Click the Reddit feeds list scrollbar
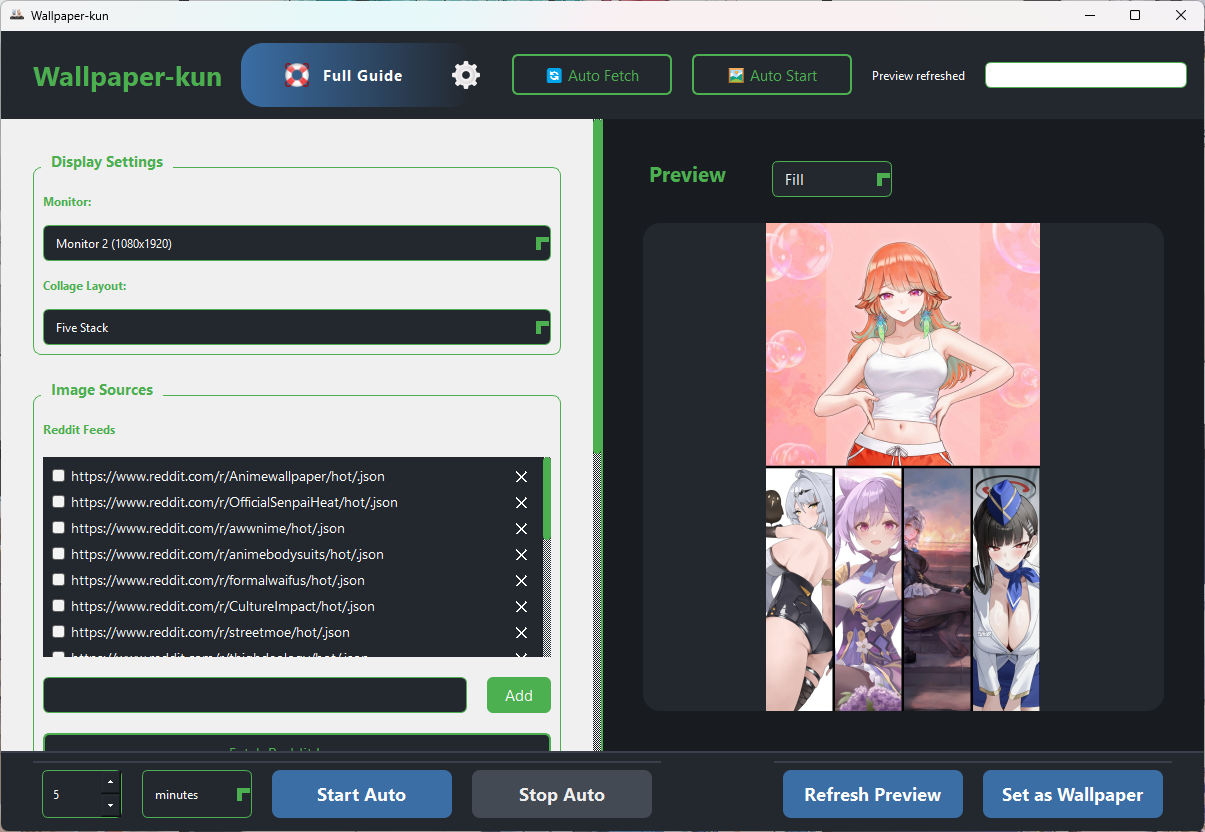 (547, 498)
